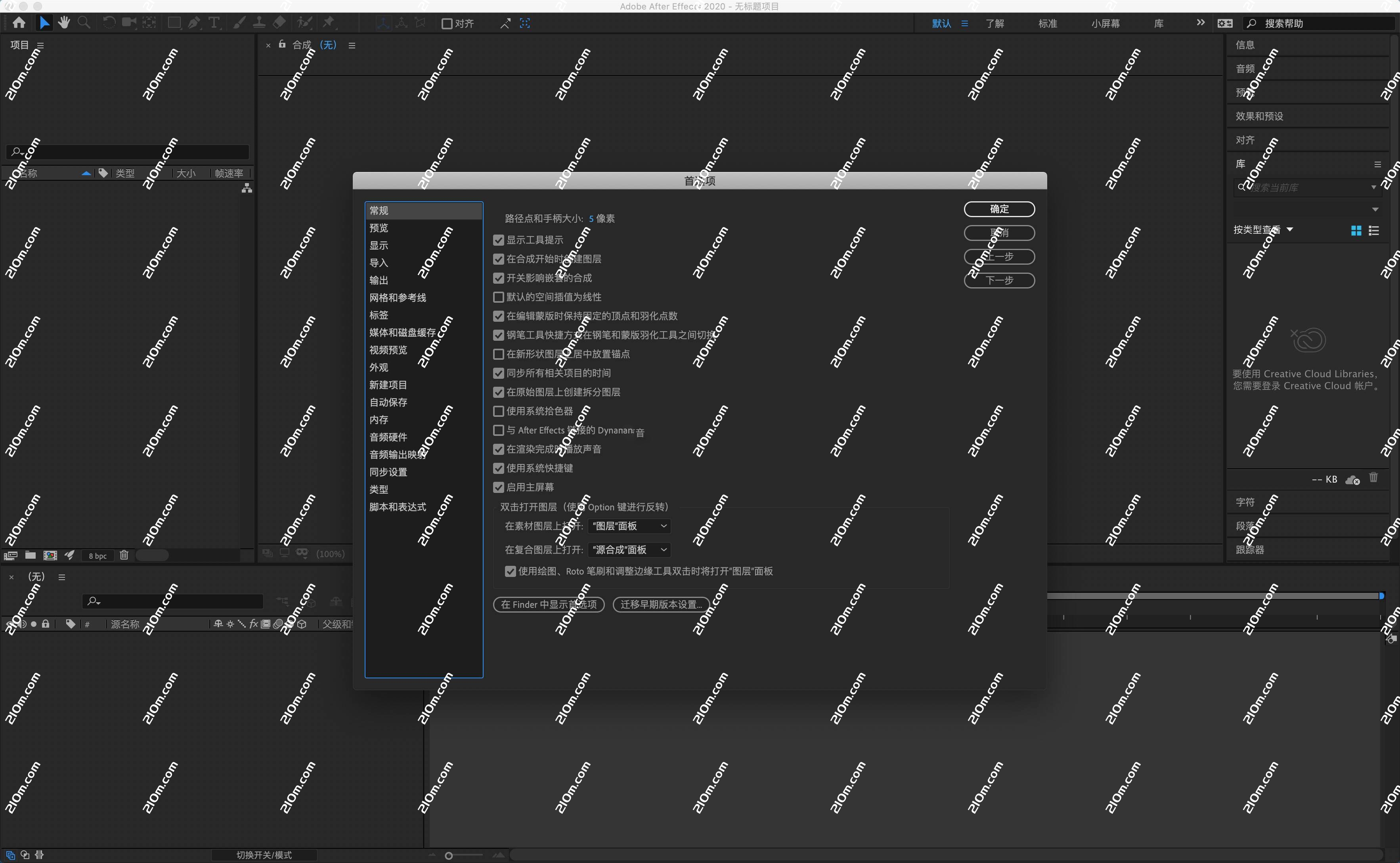Screen dimensions: 1400x863
Task: Select the Rectangle shape tool
Action: [x=174, y=23]
